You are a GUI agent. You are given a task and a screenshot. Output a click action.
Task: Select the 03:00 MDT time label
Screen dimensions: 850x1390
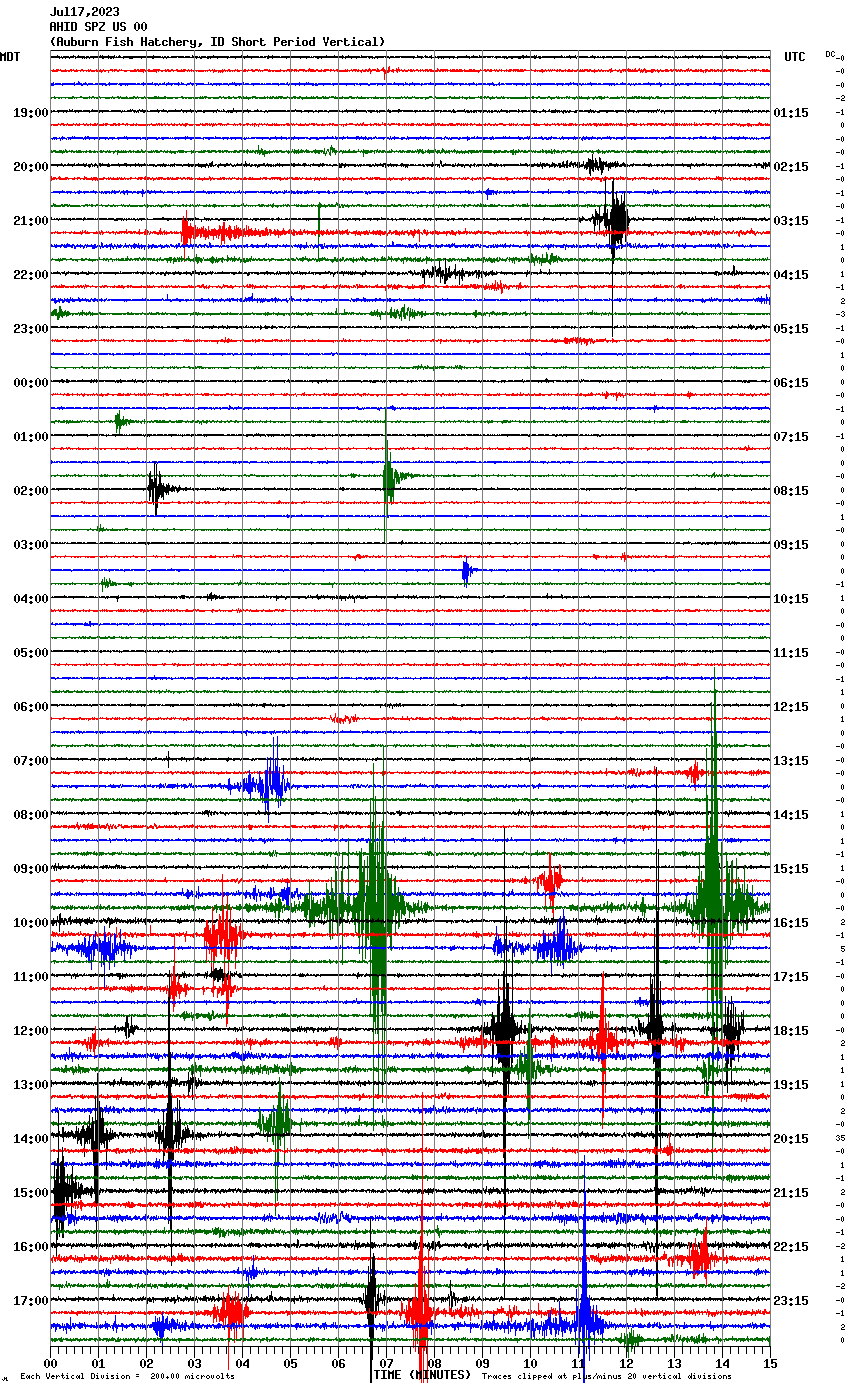[31, 545]
